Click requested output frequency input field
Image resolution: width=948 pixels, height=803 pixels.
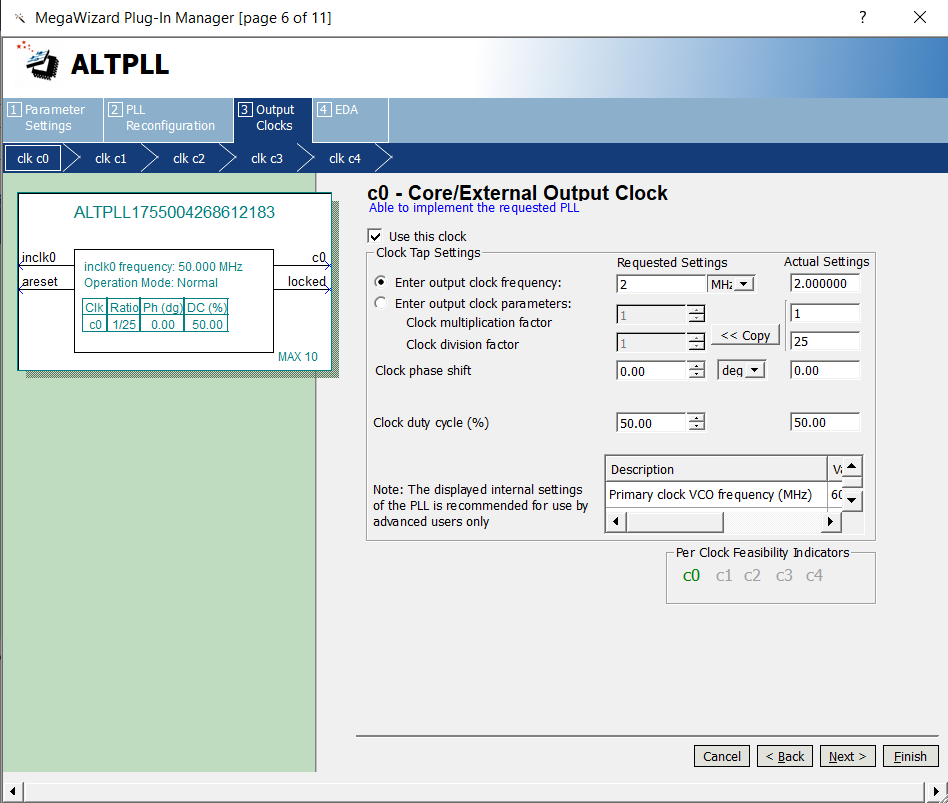click(661, 284)
